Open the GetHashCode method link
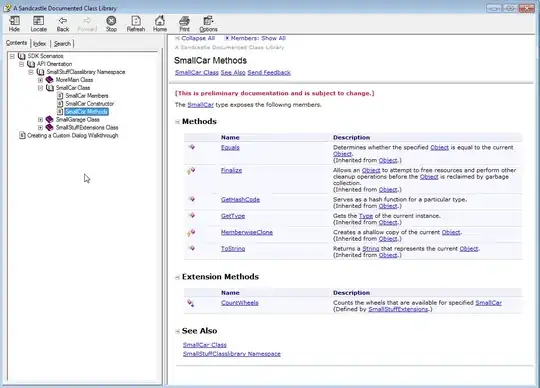Screen dimensions: 540x388 pyautogui.click(x=240, y=200)
